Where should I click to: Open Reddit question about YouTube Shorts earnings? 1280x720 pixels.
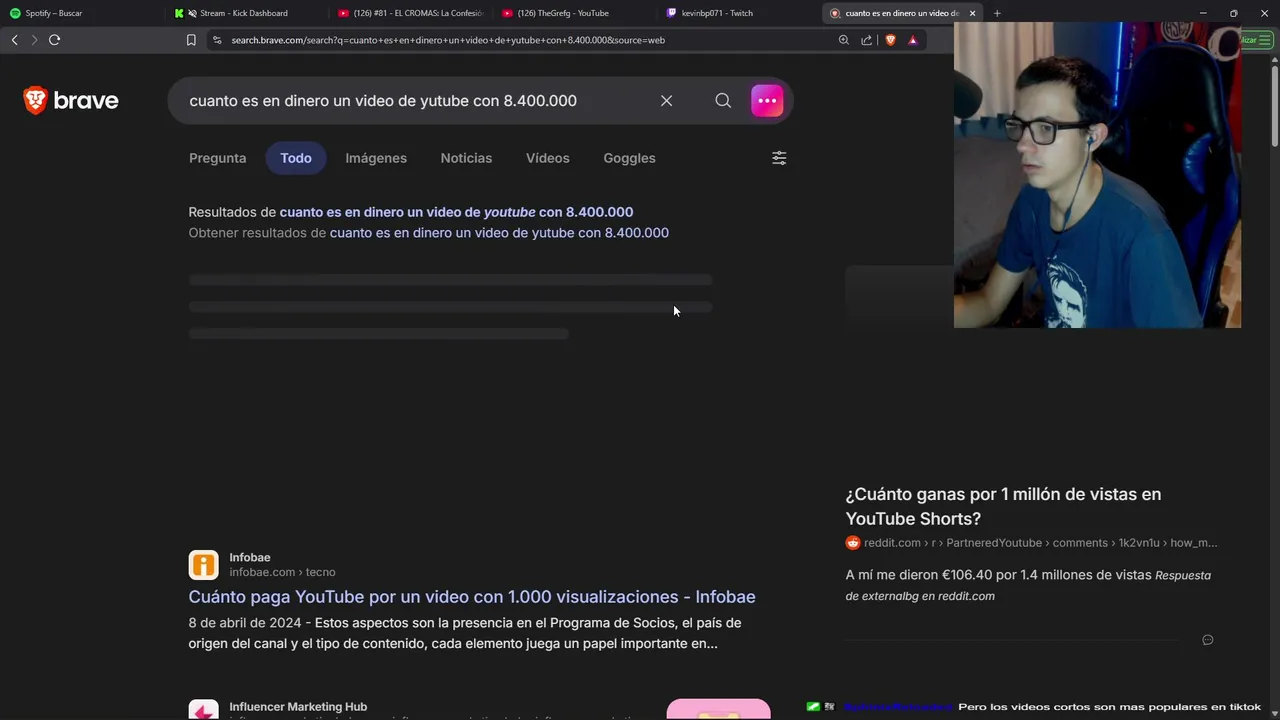1003,506
